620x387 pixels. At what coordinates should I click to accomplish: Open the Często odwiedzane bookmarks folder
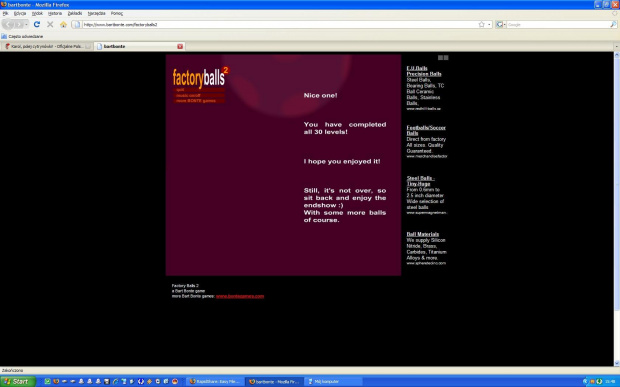(22, 36)
